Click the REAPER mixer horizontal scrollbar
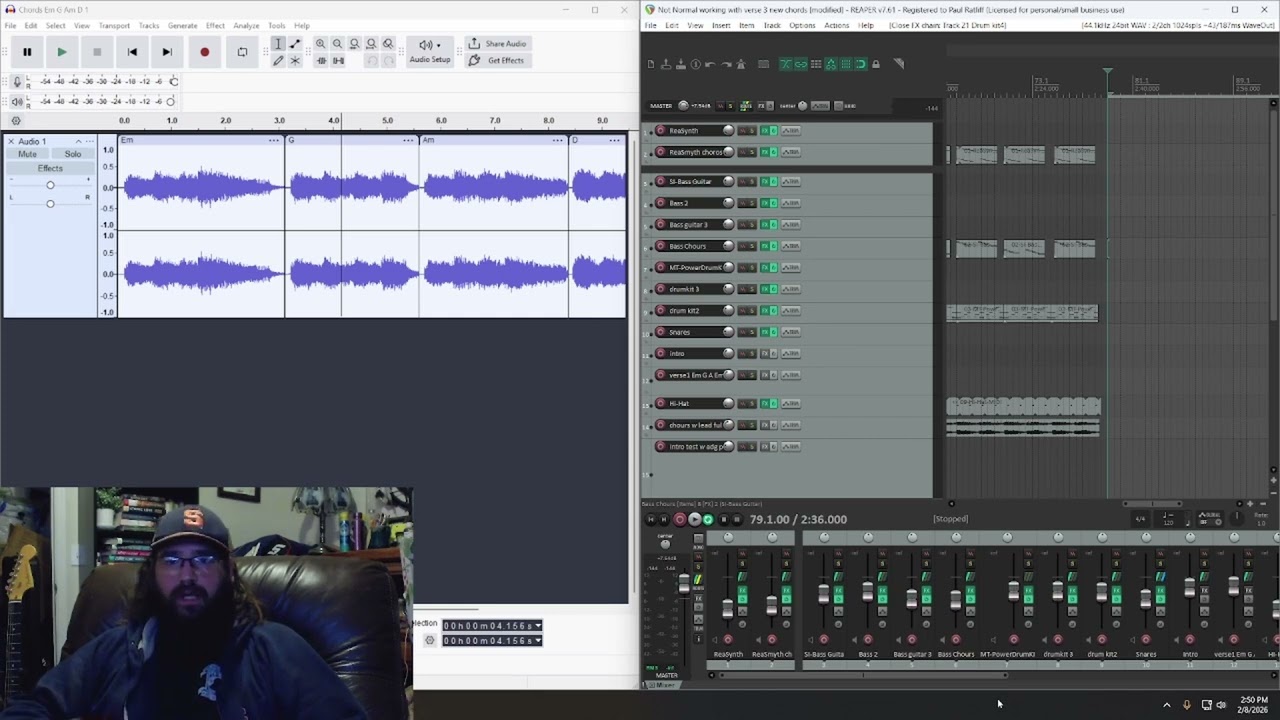Screen dimensions: 1280x720 tap(862, 675)
